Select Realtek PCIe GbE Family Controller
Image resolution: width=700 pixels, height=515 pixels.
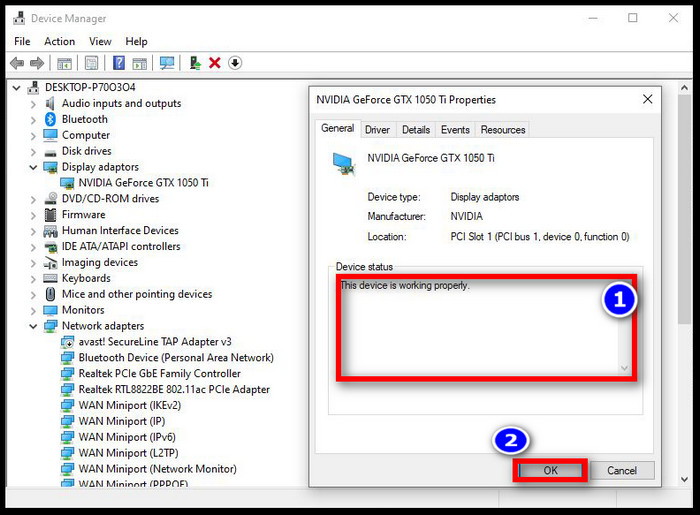pos(159,374)
